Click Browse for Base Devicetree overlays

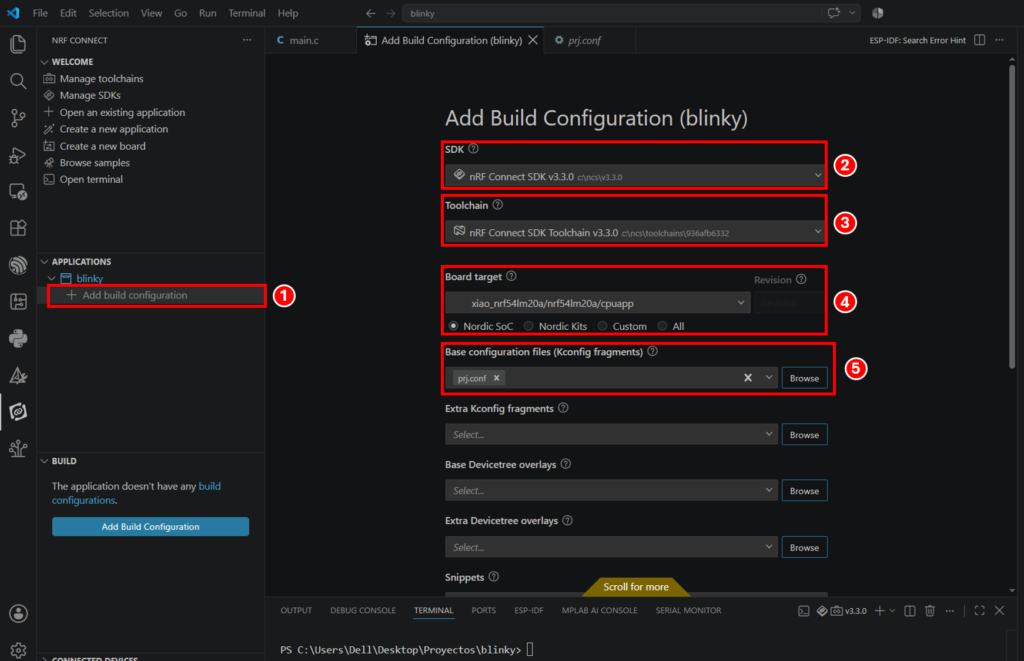[x=804, y=491]
